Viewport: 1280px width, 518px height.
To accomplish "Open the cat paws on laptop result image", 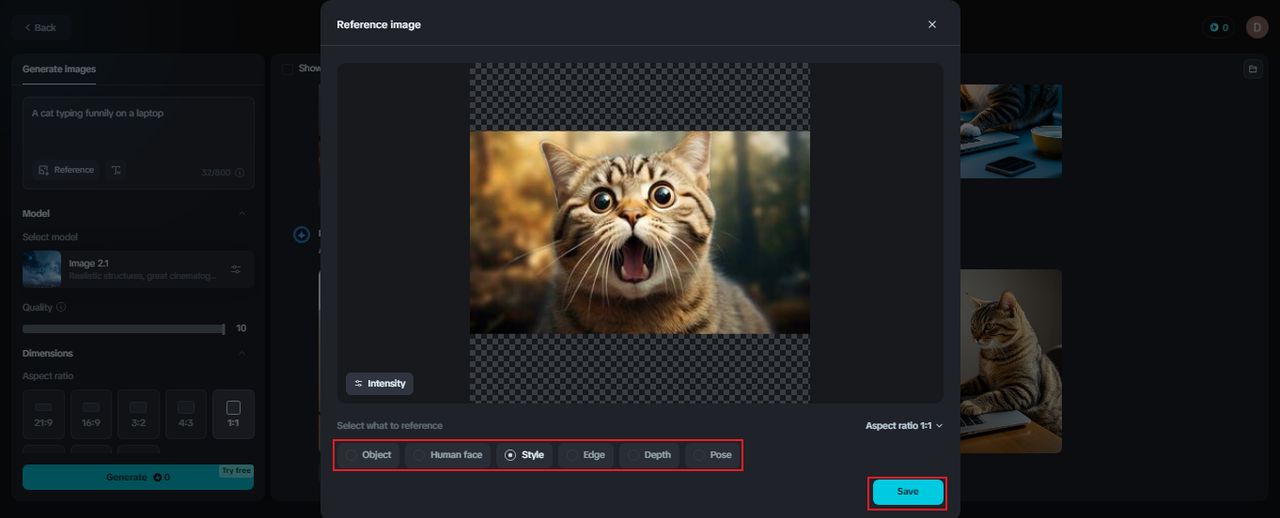I will [x=1011, y=131].
